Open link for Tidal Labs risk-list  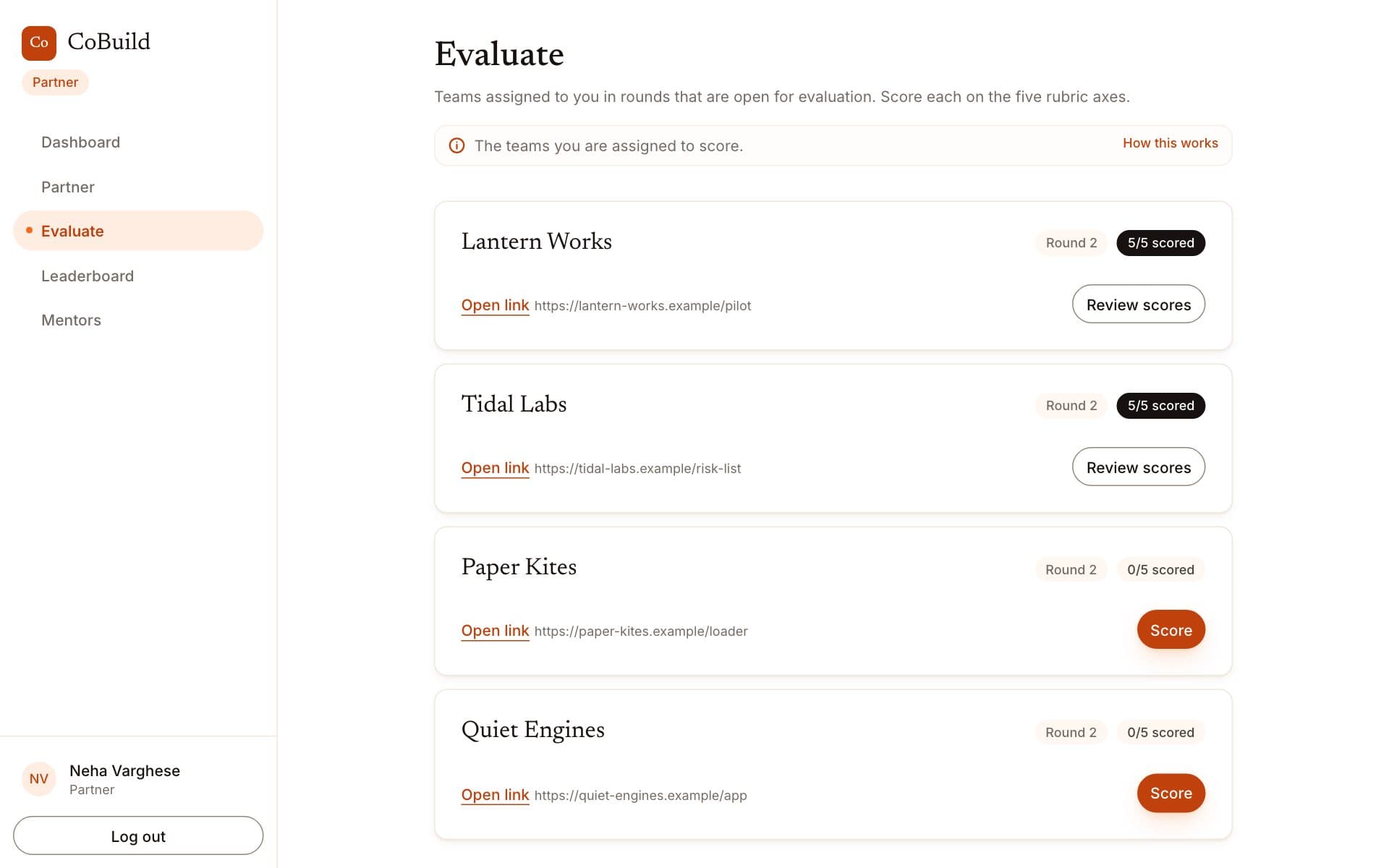click(x=495, y=468)
